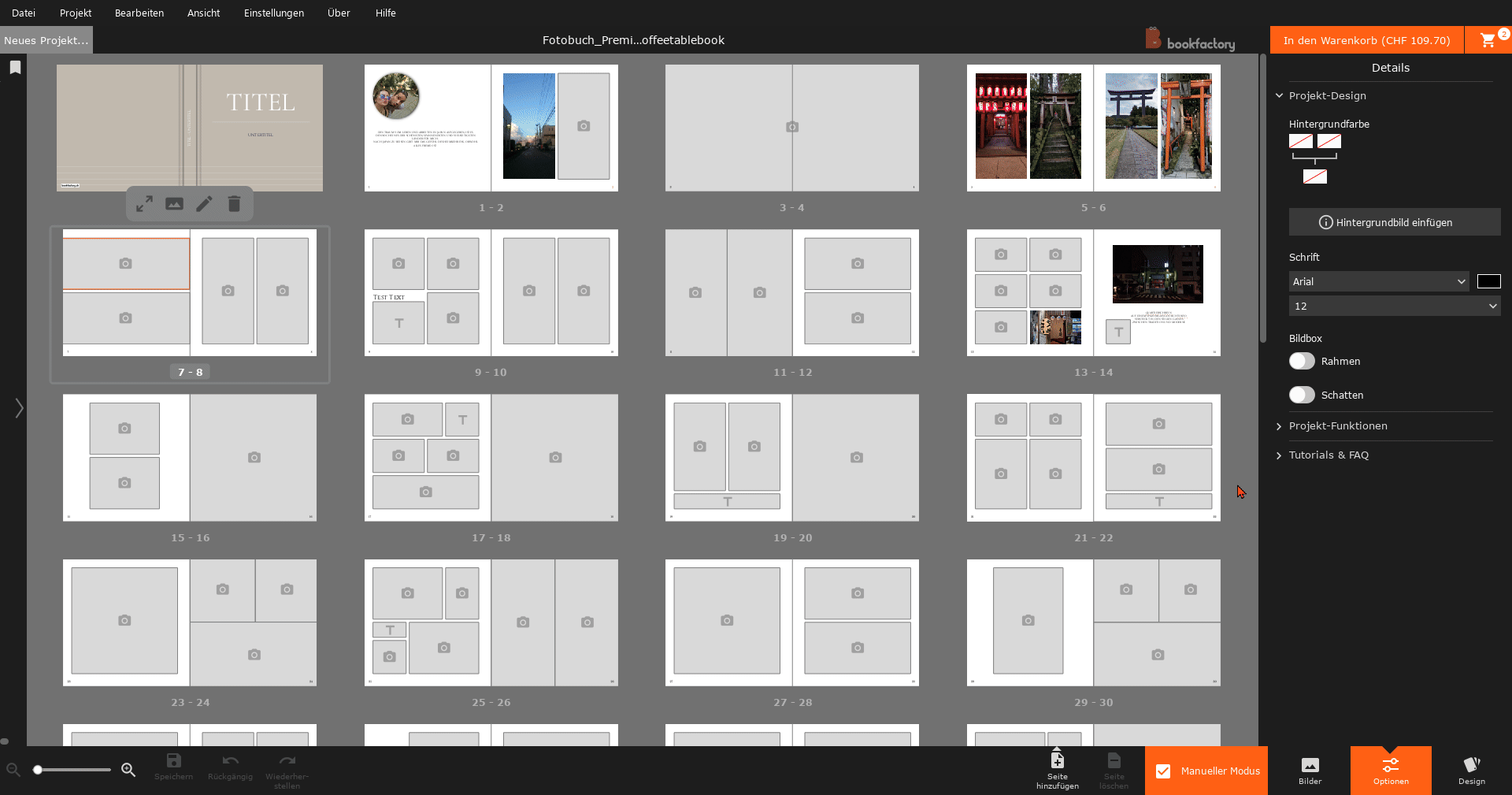This screenshot has height=795, width=1512.
Task: Click the zoom out magnifier icon
Action: click(x=13, y=770)
